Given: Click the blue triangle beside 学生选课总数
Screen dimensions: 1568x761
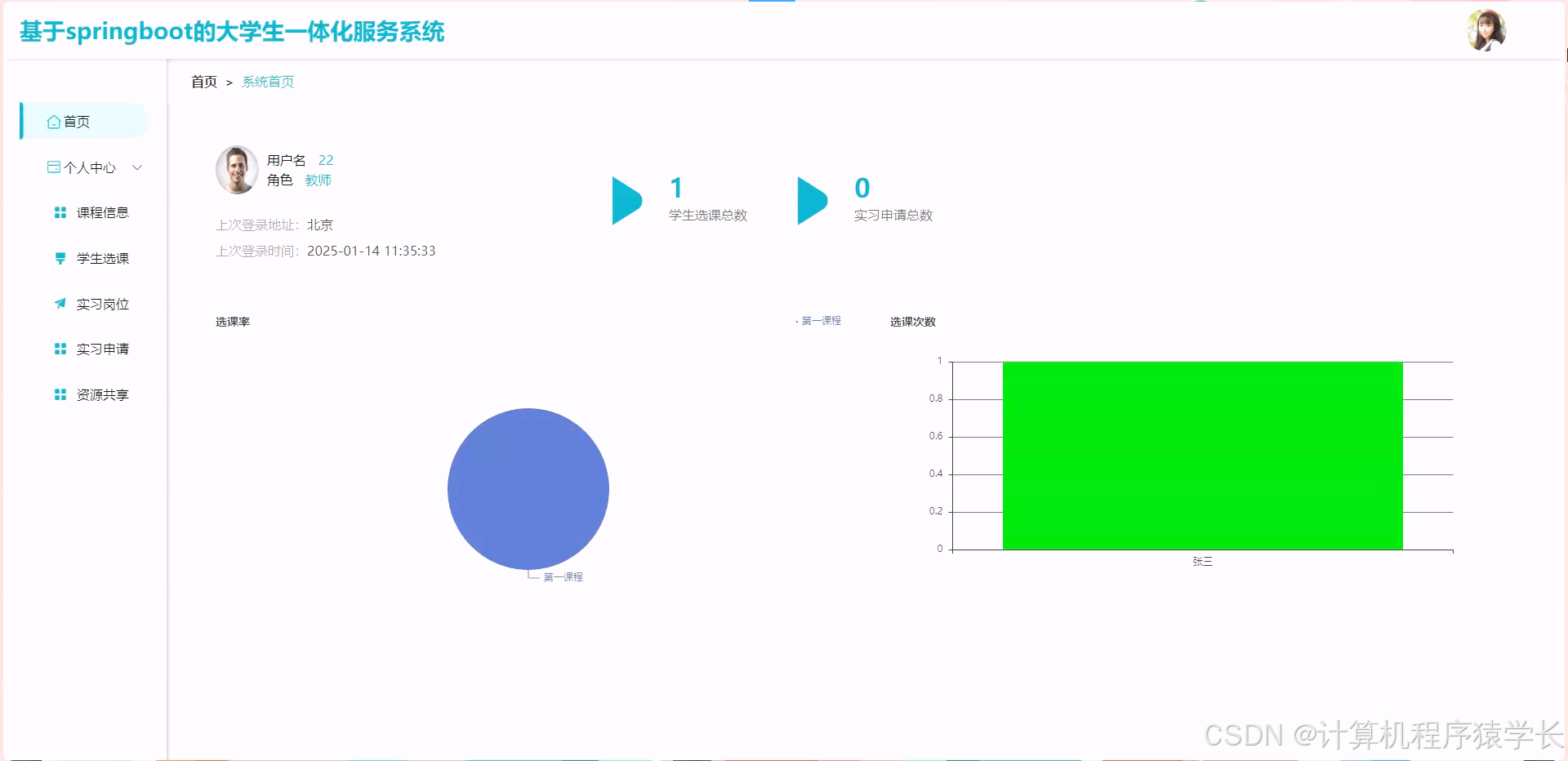Looking at the screenshot, I should tap(626, 200).
